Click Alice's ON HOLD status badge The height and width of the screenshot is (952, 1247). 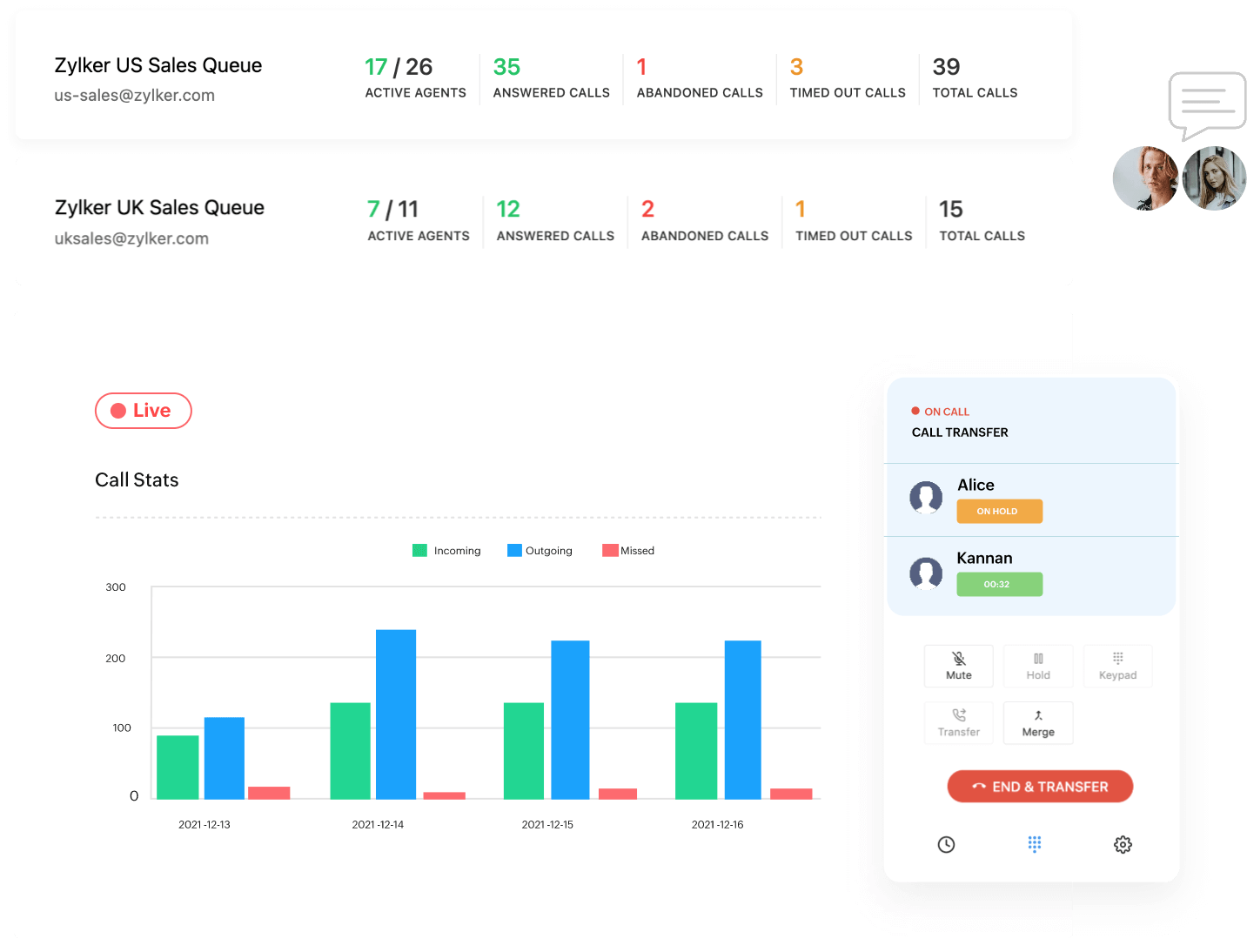(x=999, y=512)
